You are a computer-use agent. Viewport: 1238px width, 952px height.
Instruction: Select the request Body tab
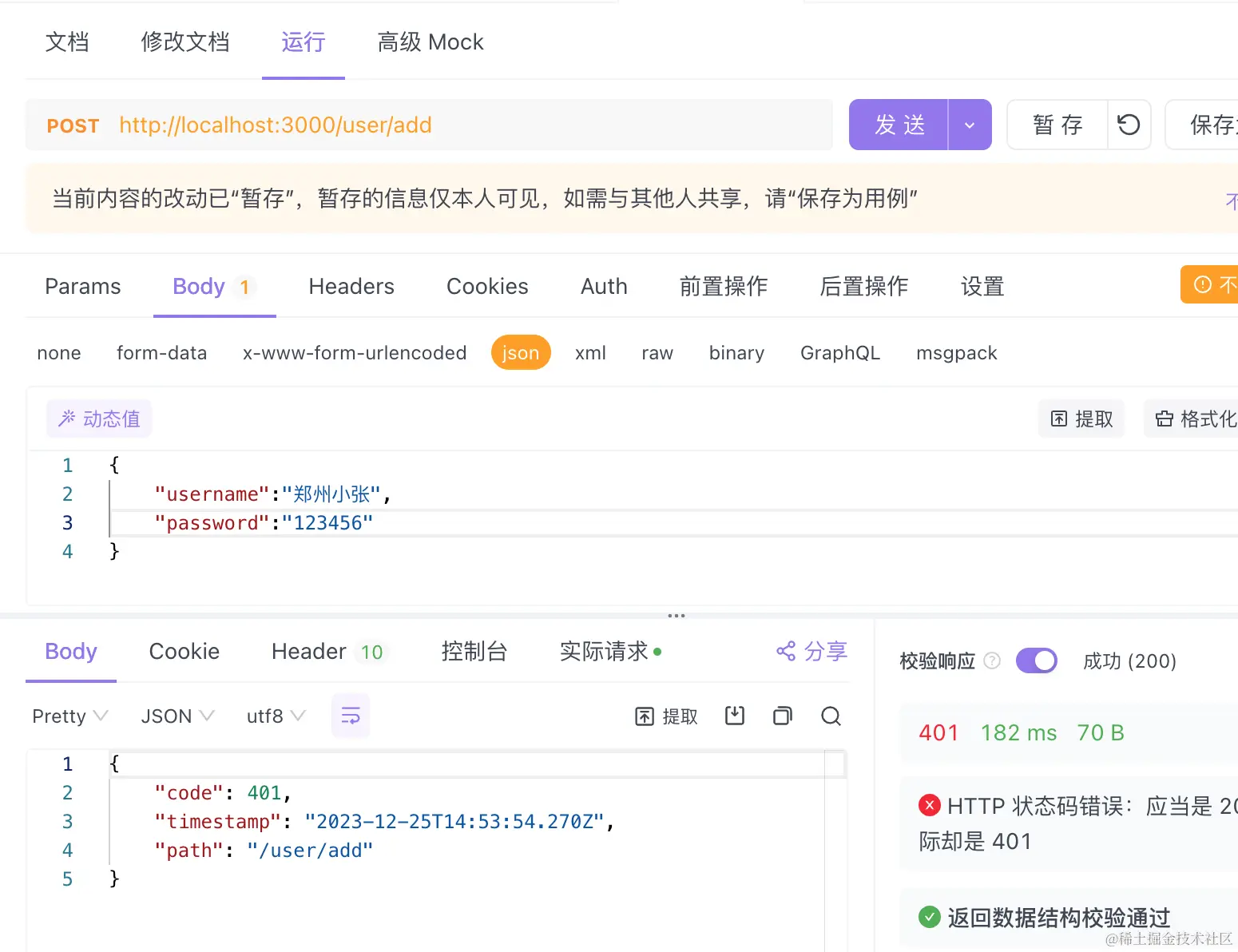[213, 287]
